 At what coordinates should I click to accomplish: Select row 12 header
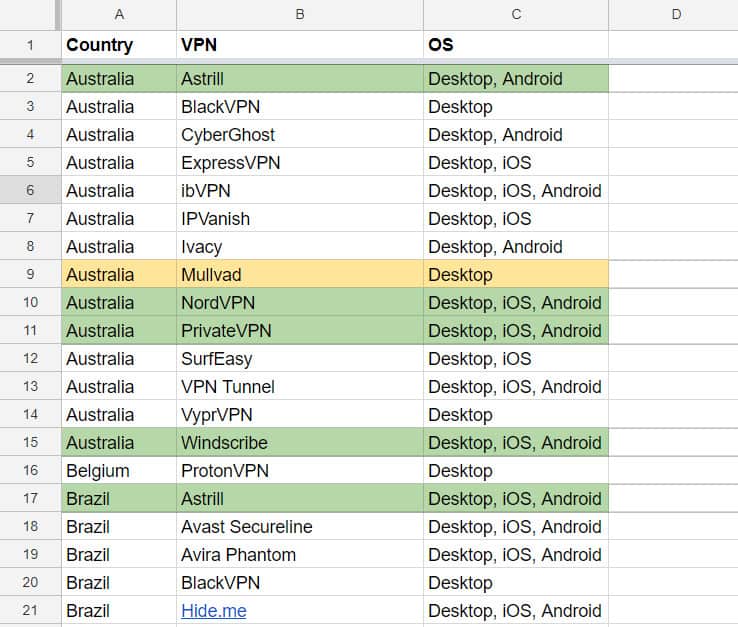click(x=31, y=358)
